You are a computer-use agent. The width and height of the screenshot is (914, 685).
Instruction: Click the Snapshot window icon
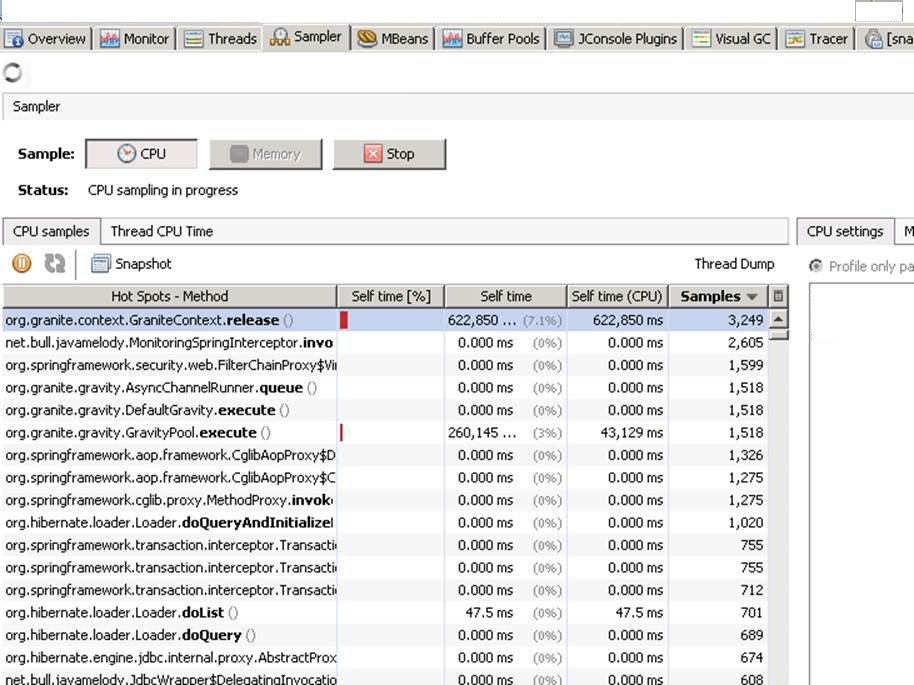[100, 264]
